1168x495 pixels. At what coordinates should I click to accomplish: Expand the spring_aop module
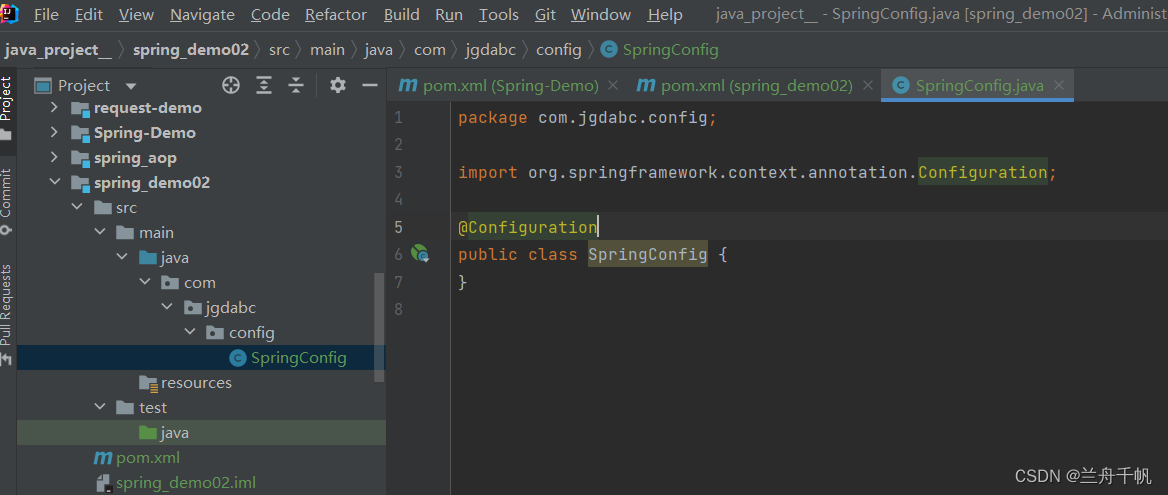pyautogui.click(x=53, y=158)
